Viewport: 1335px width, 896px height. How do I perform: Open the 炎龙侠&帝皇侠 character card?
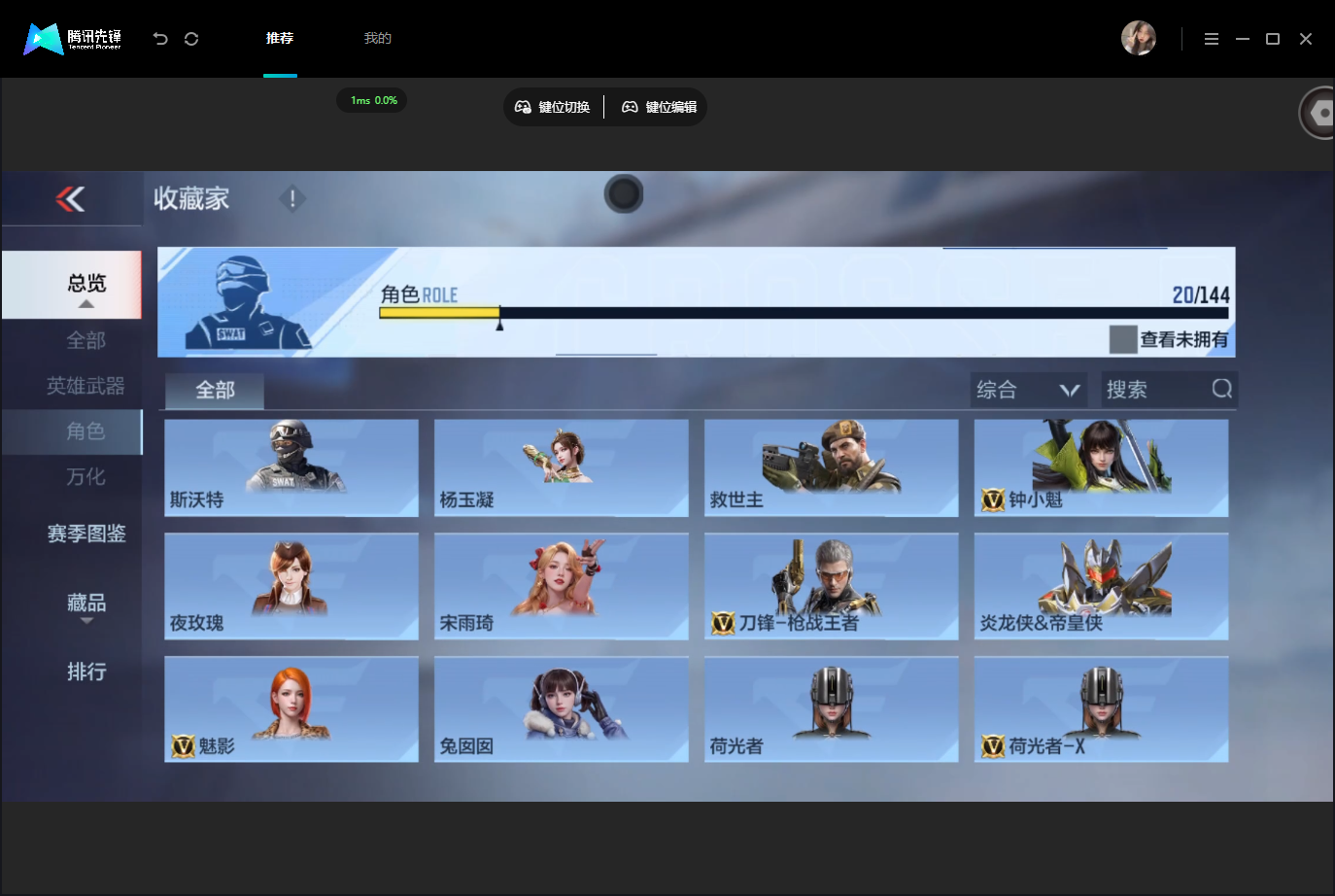(x=1102, y=586)
